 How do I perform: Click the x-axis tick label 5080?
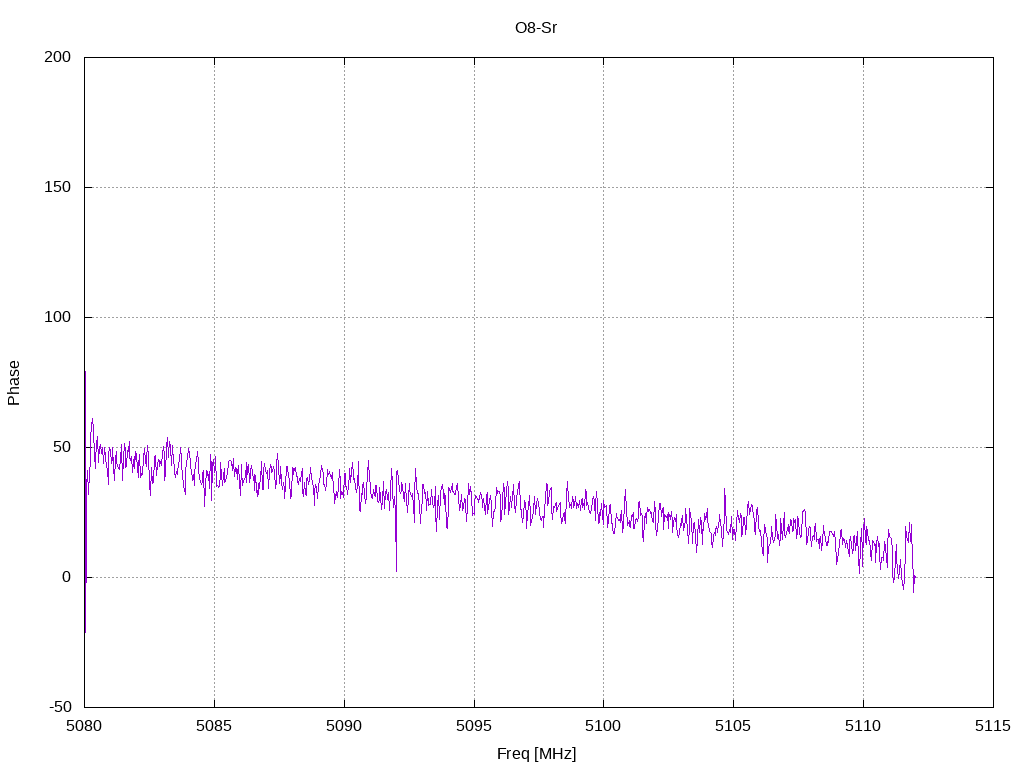click(84, 726)
